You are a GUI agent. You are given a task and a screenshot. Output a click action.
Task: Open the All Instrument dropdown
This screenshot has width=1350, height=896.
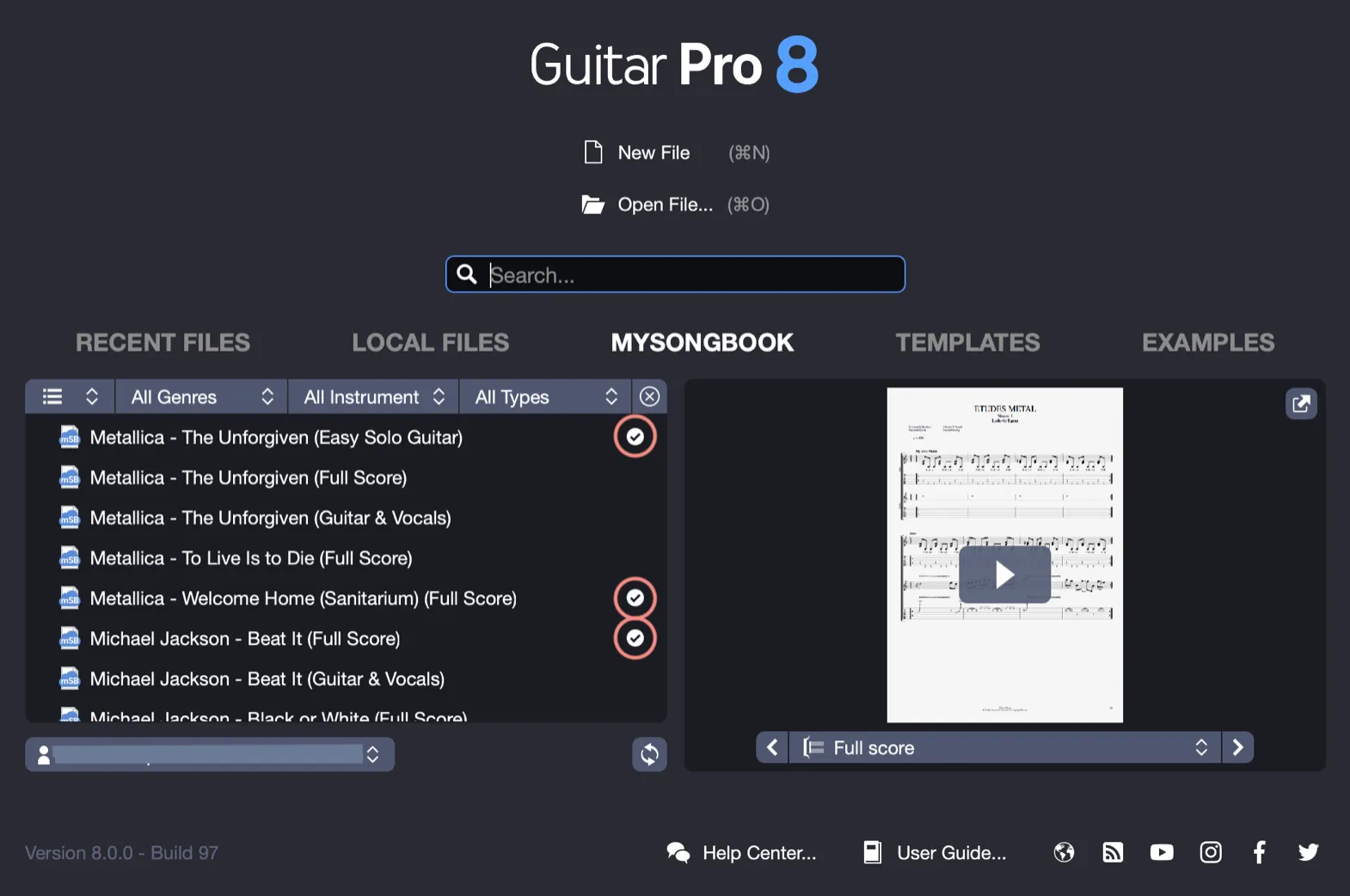pos(374,396)
